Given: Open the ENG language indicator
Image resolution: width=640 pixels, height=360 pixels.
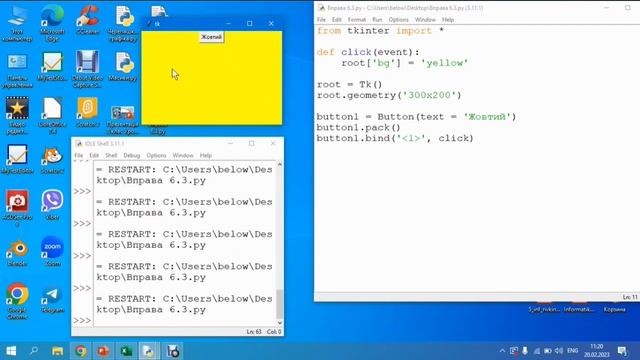Looking at the screenshot, I should [x=573, y=351].
